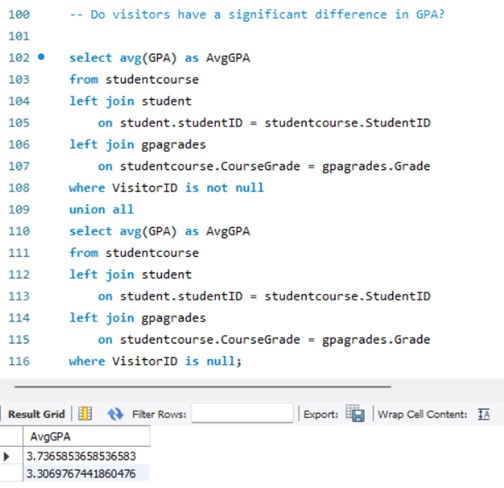This screenshot has height=488, width=504.
Task: Click the Result Grid form editor icon
Action: click(85, 414)
